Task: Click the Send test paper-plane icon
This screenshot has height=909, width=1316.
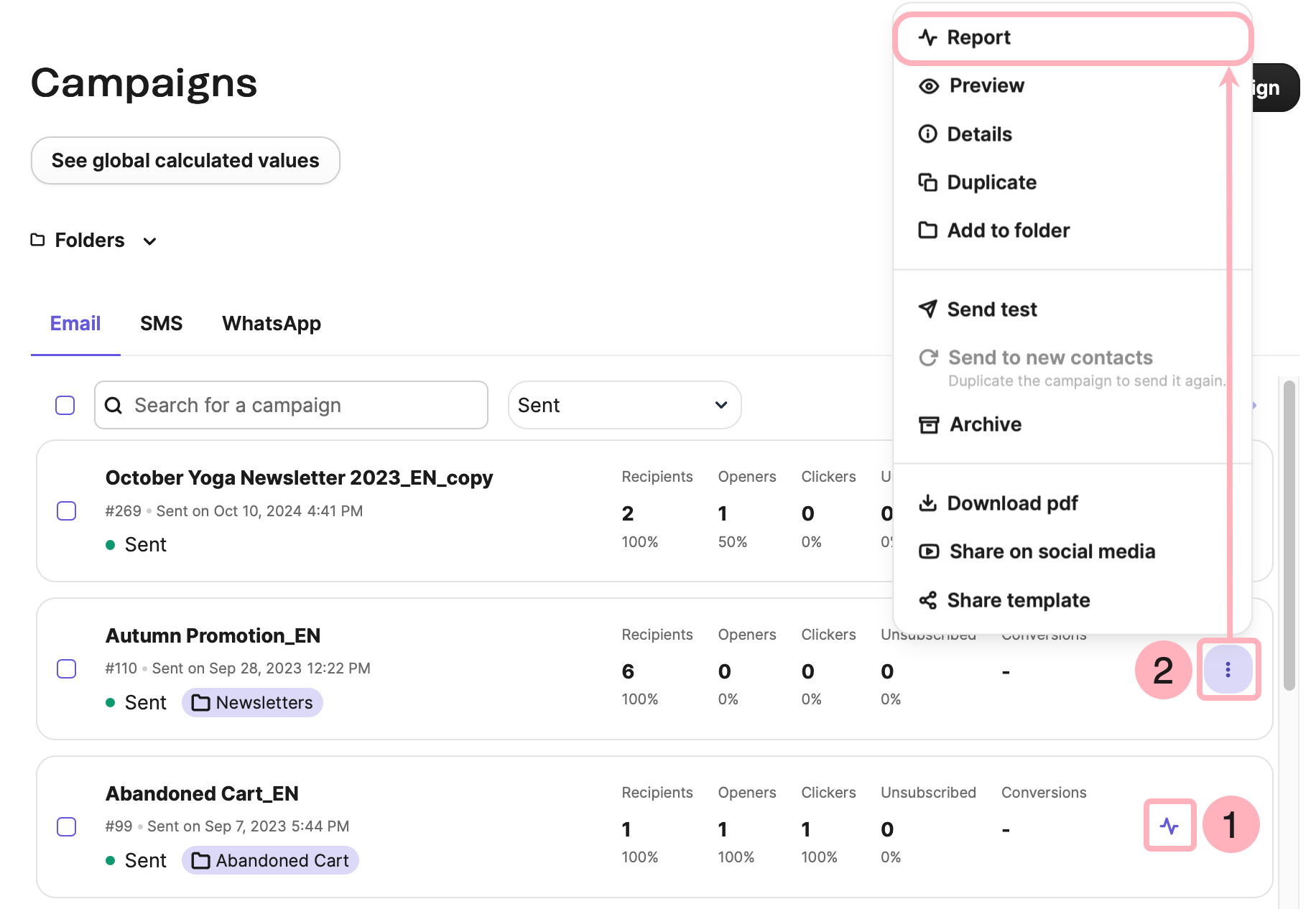Action: [x=928, y=309]
